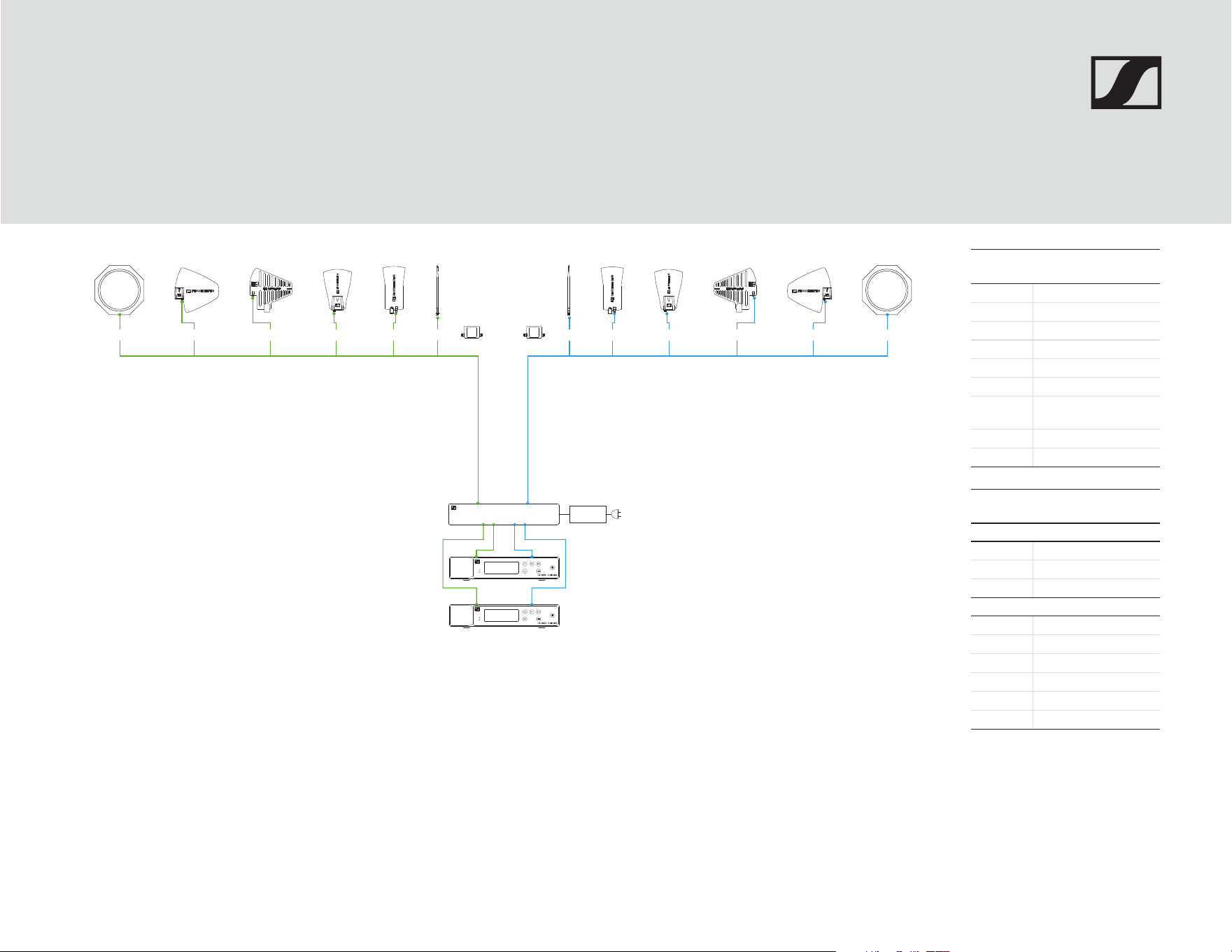Click the green-side log-periodic antenna with ribbed elements

point(272,289)
